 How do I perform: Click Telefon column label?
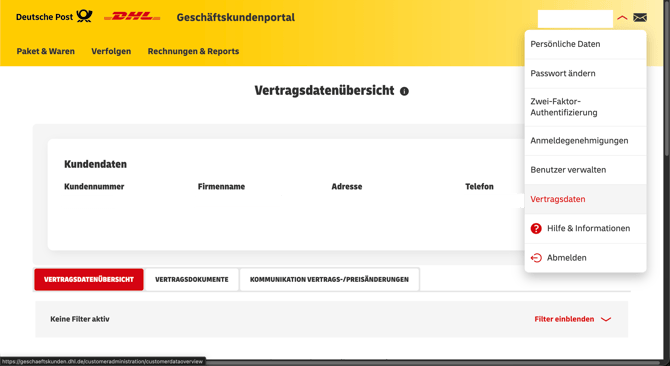click(x=479, y=187)
